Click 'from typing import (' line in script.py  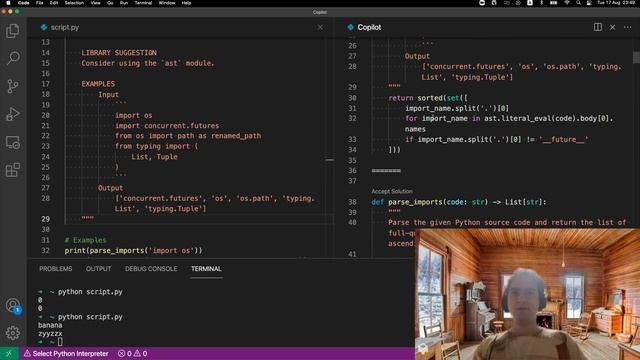[156, 146]
